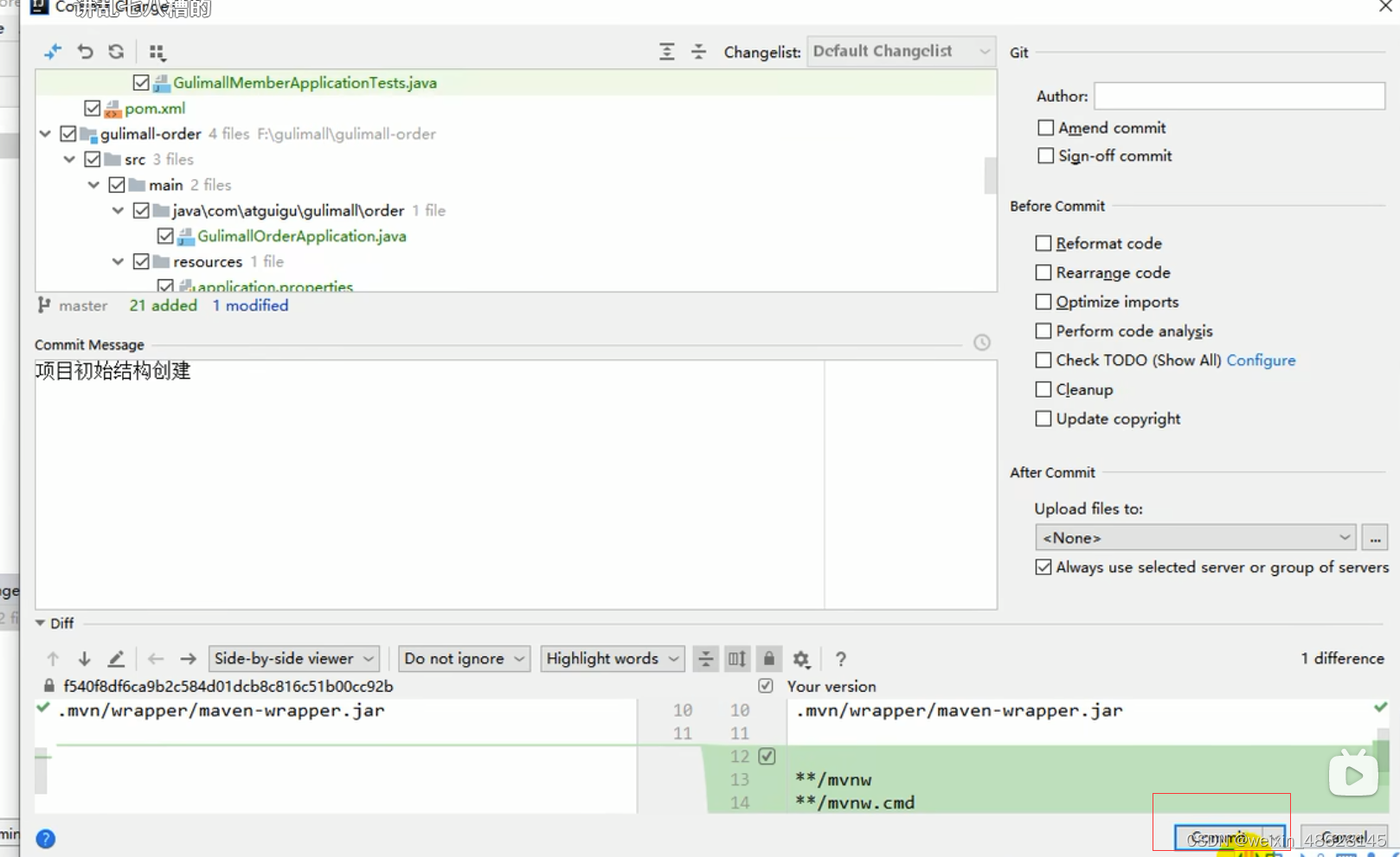Click the Group By icon
The width and height of the screenshot is (1400, 857).
tap(157, 53)
